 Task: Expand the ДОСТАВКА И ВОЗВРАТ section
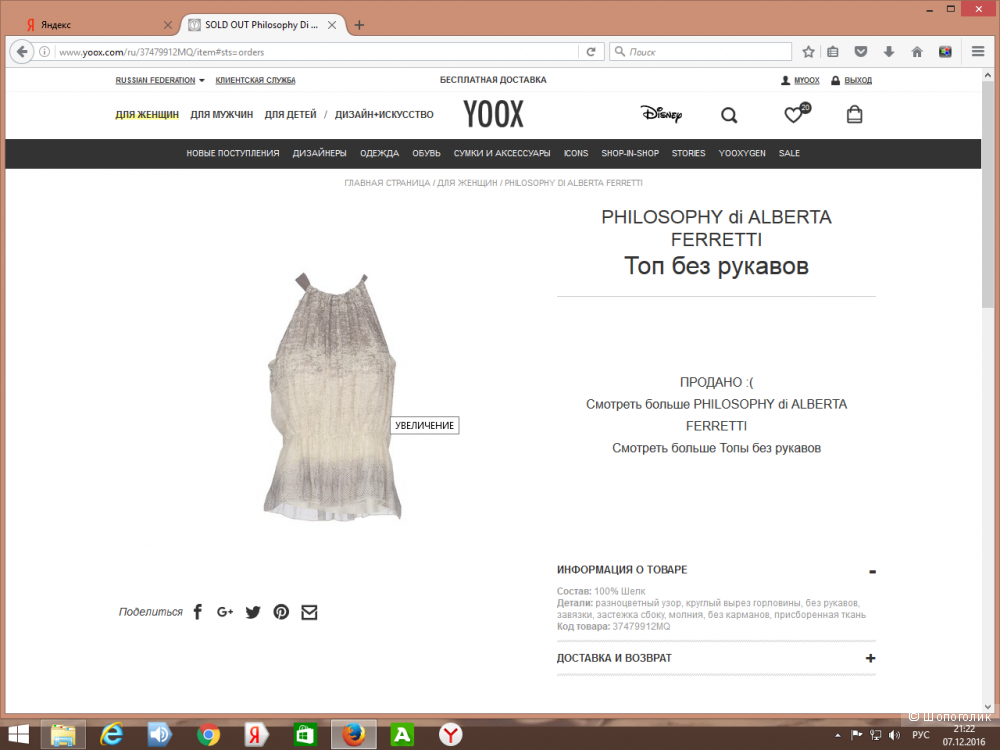[870, 658]
